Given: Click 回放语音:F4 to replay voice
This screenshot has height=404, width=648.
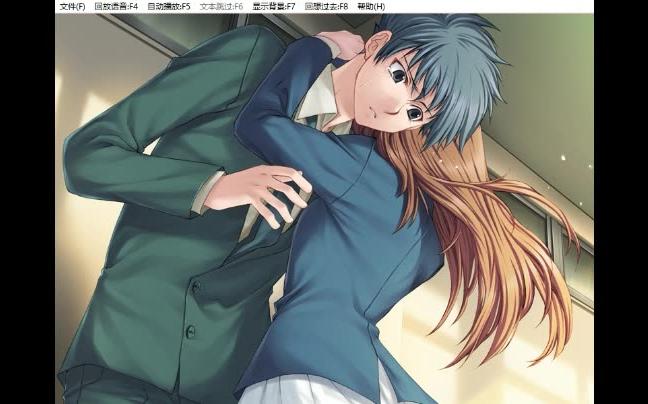Looking at the screenshot, I should point(116,6).
